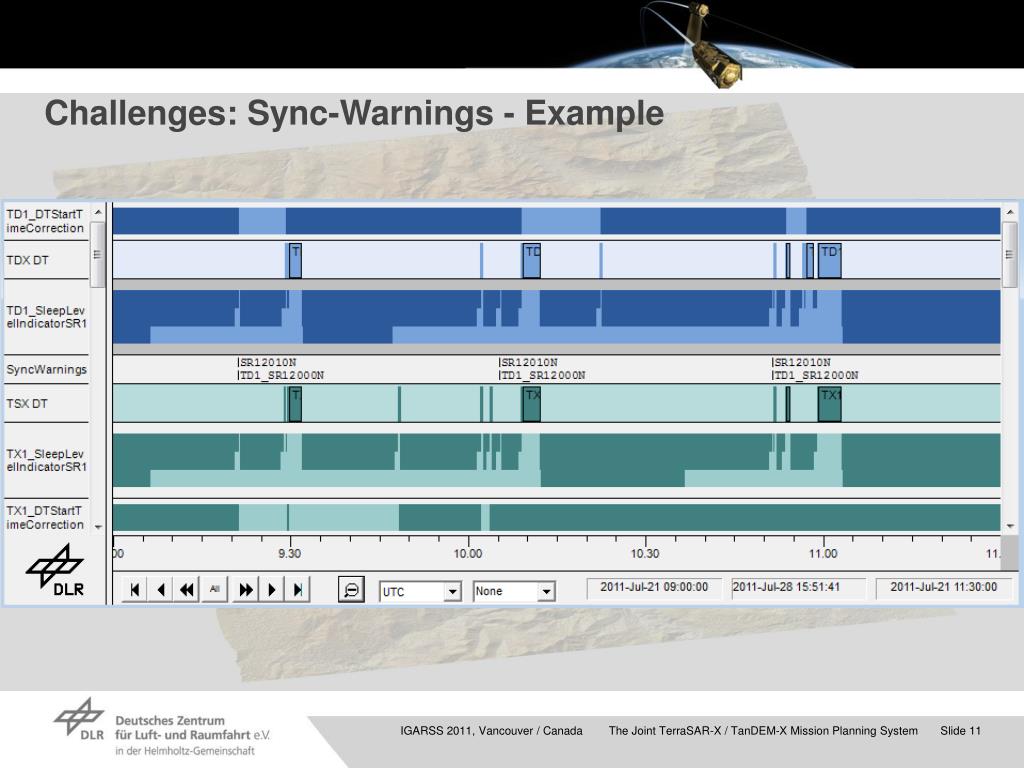Step back one on the timeline
The image size is (1024, 768).
161,590
